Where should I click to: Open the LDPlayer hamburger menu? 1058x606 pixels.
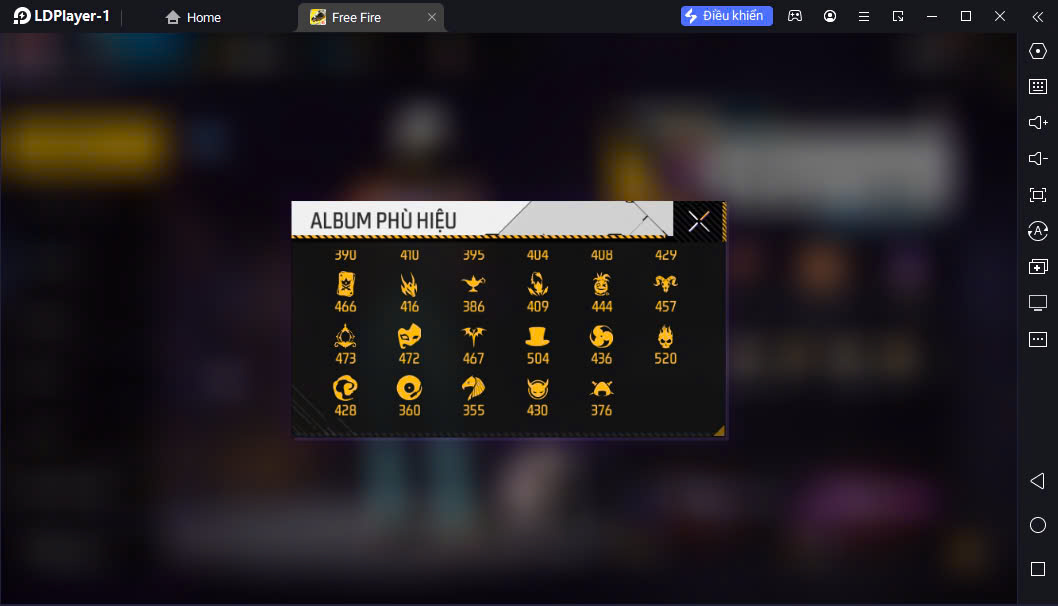(864, 16)
